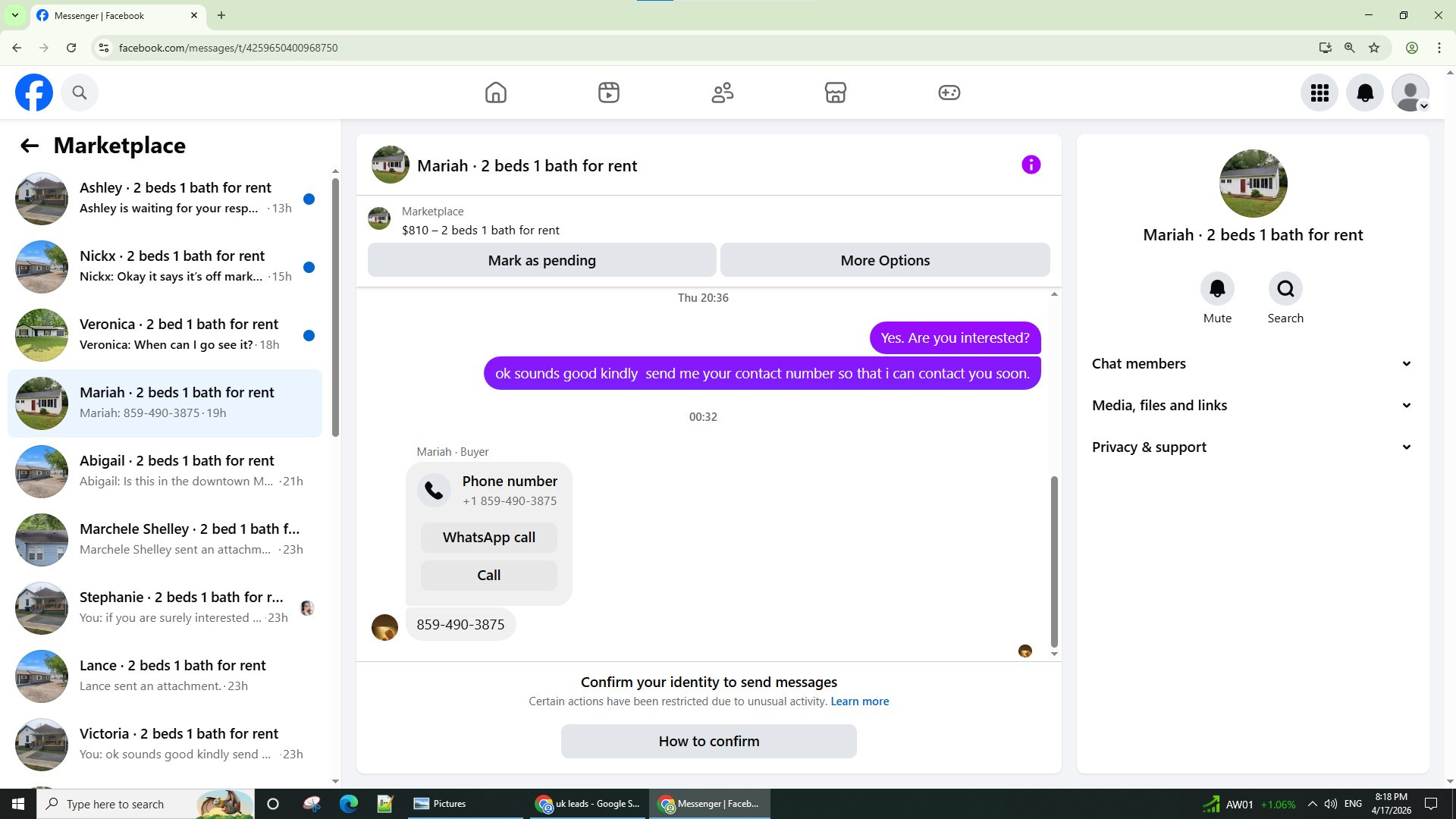Open Marketplace storefront icon
1456x819 pixels.
point(835,93)
